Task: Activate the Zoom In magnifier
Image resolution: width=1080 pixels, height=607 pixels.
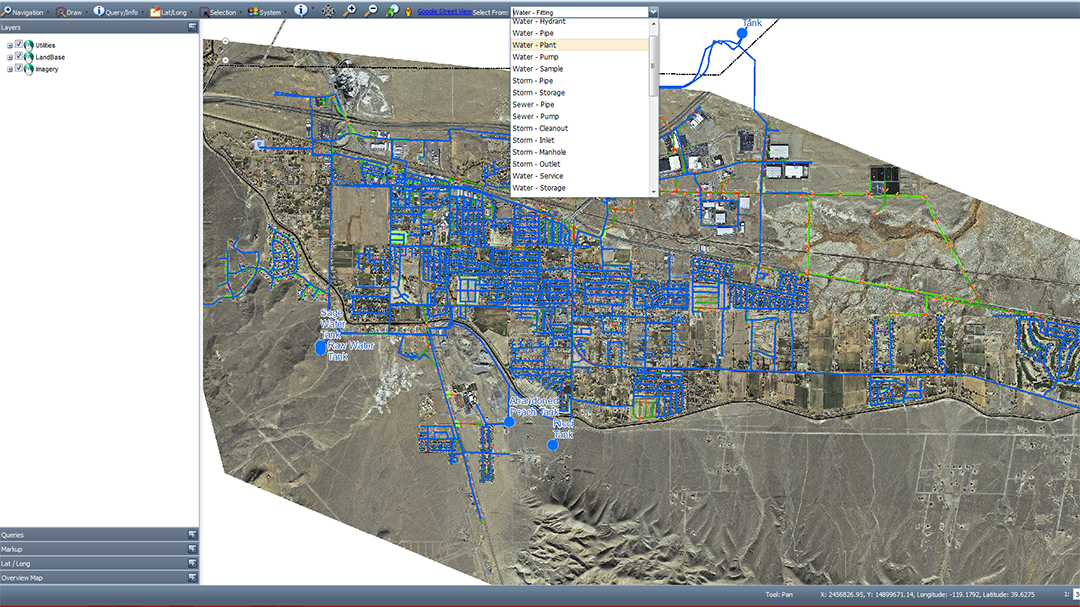Action: pos(350,11)
